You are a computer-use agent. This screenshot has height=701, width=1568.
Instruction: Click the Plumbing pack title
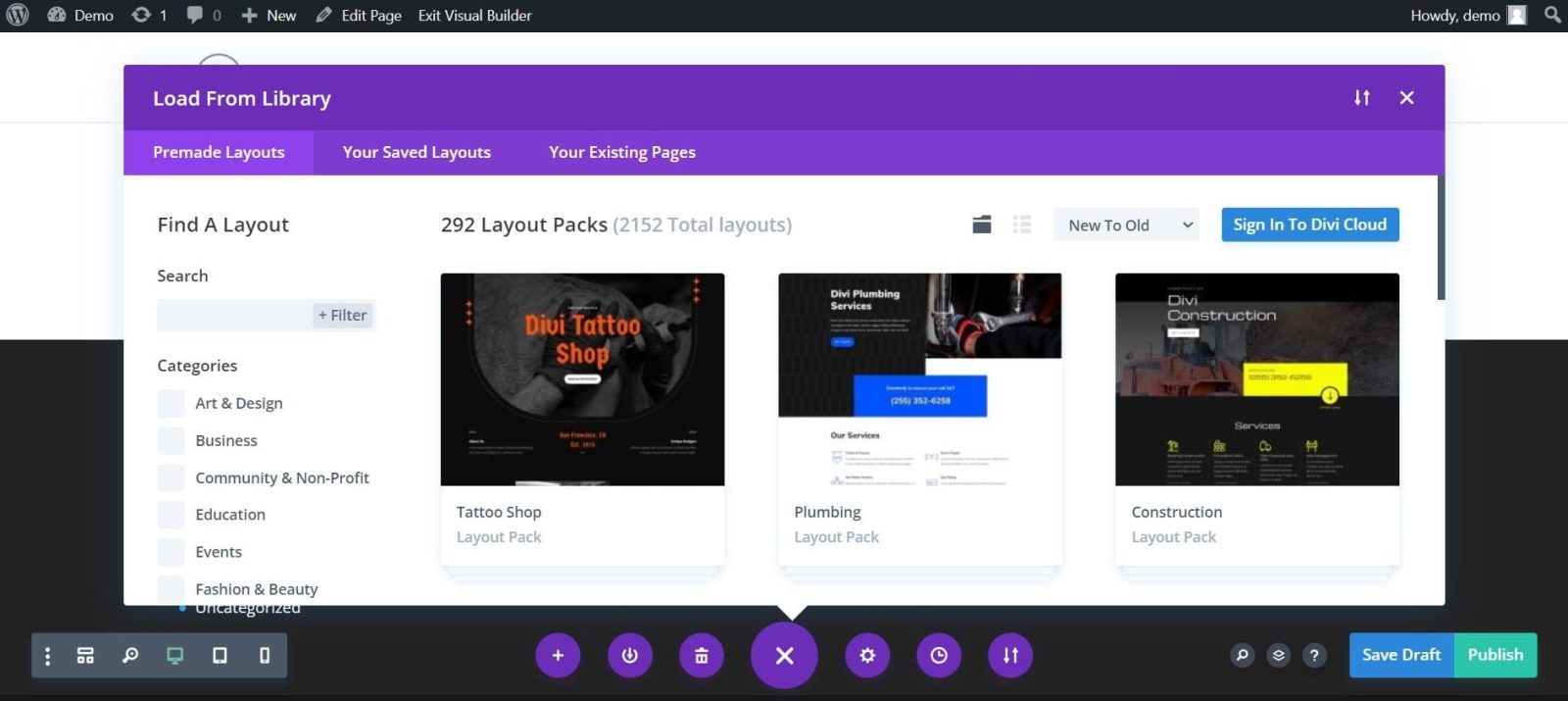point(827,512)
